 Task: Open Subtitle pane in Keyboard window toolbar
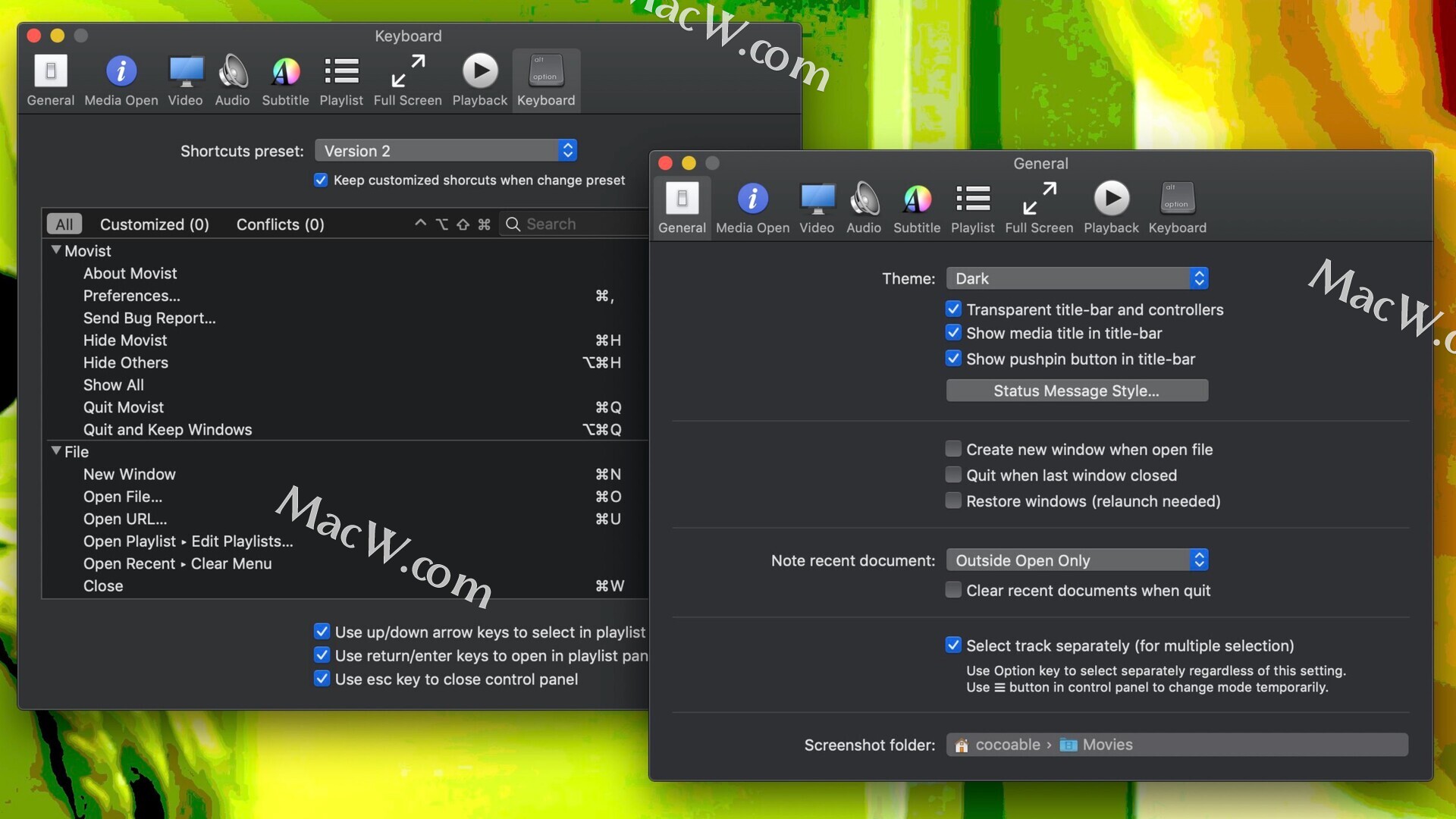[x=285, y=80]
